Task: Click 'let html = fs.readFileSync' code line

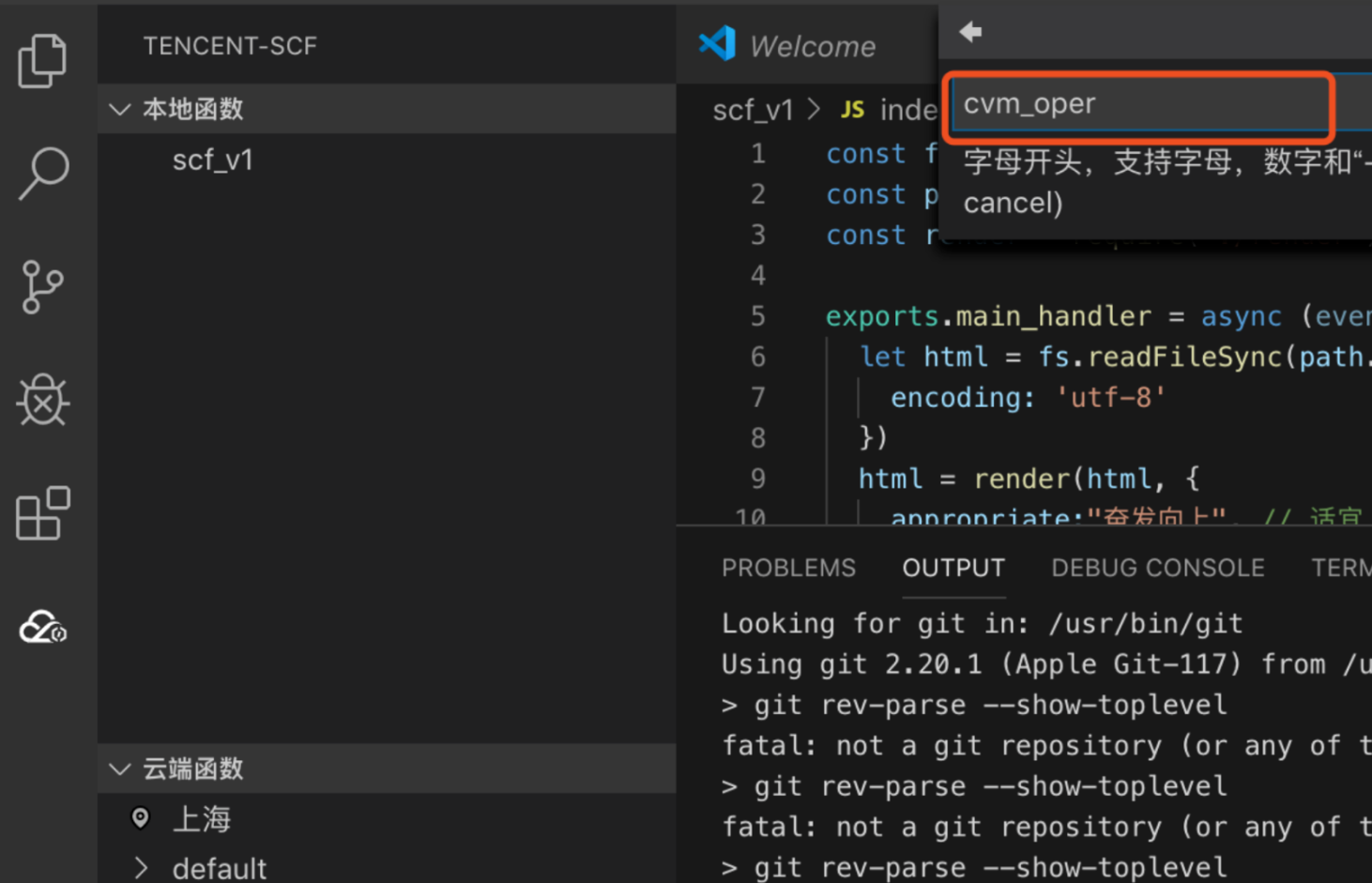Action: click(x=1115, y=358)
